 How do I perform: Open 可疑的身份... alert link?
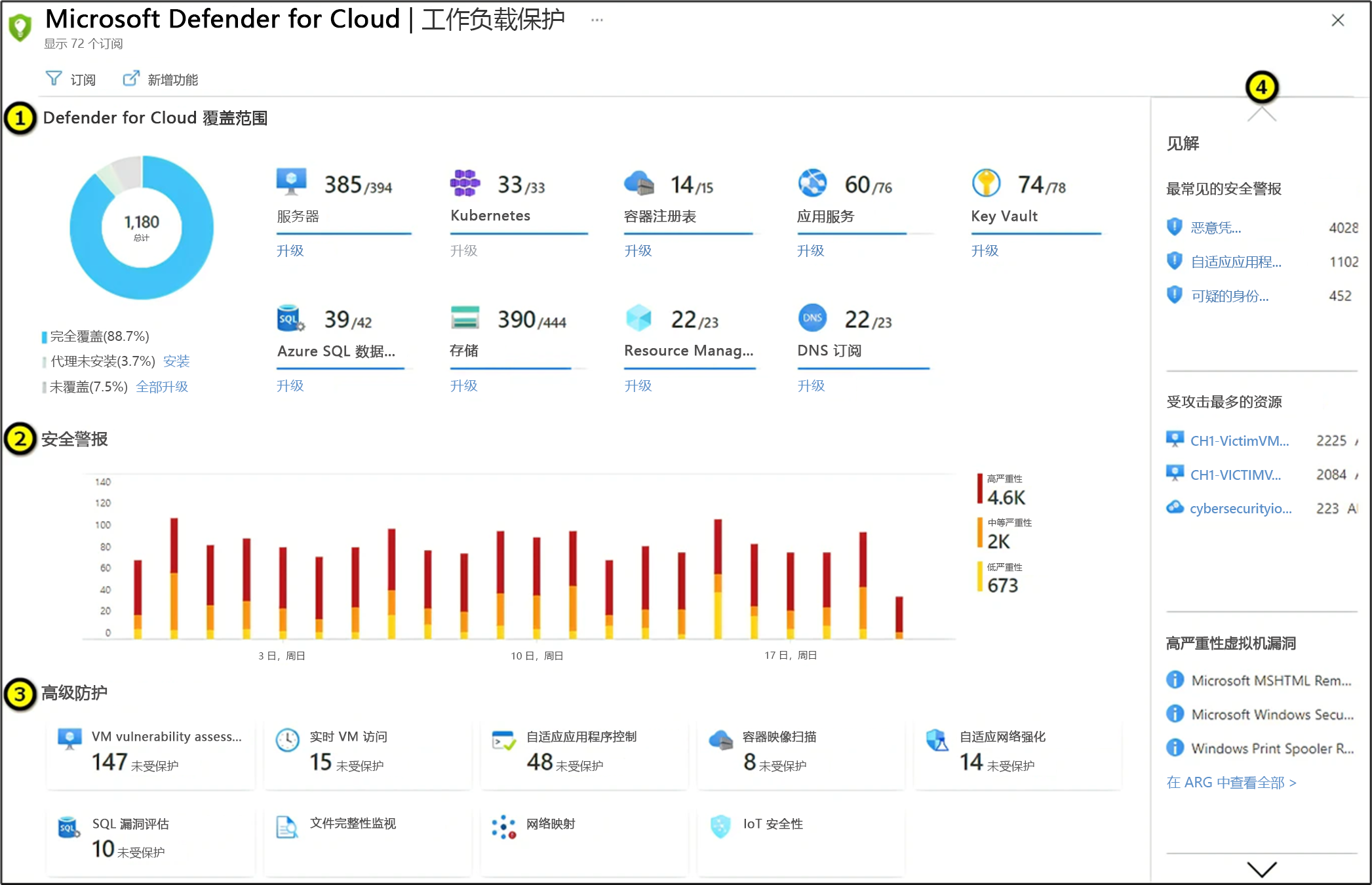click(x=1230, y=296)
